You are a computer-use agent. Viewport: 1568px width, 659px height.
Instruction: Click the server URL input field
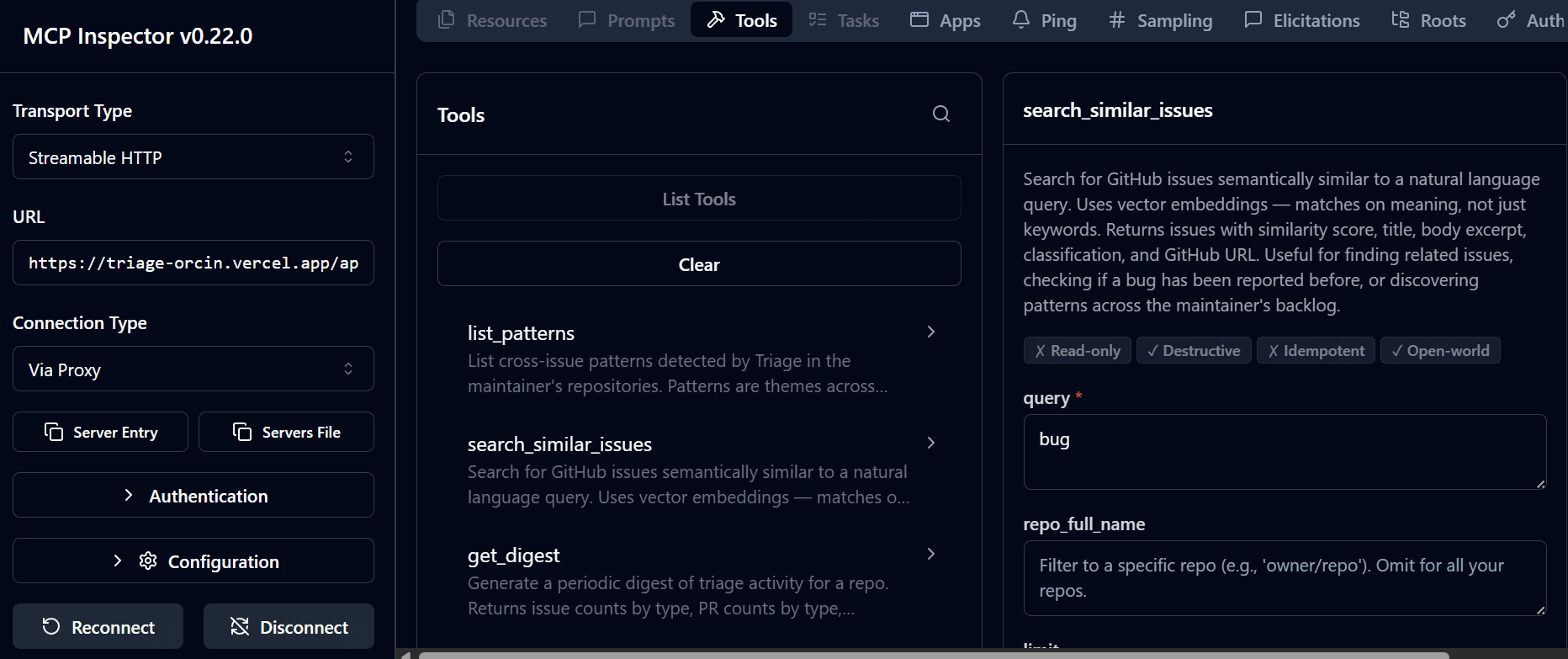click(193, 263)
